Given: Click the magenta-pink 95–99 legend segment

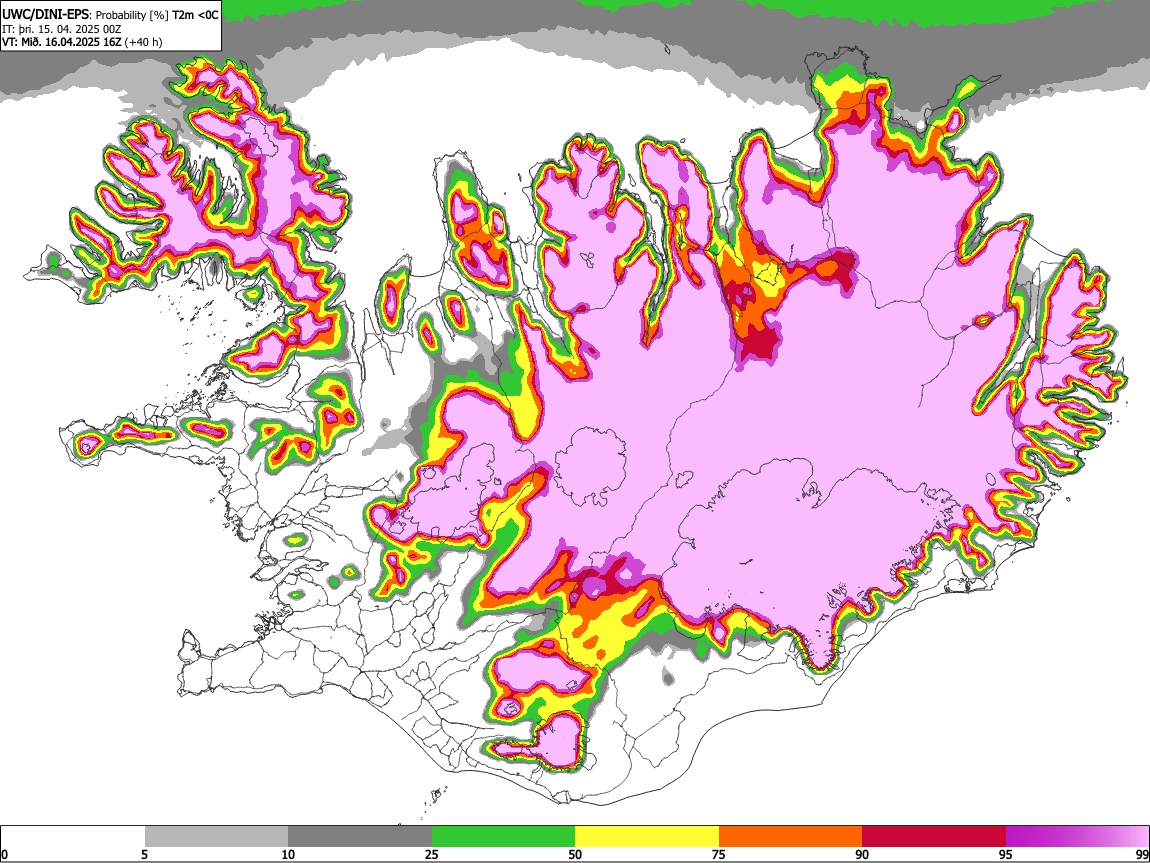Looking at the screenshot, I should tap(1077, 836).
